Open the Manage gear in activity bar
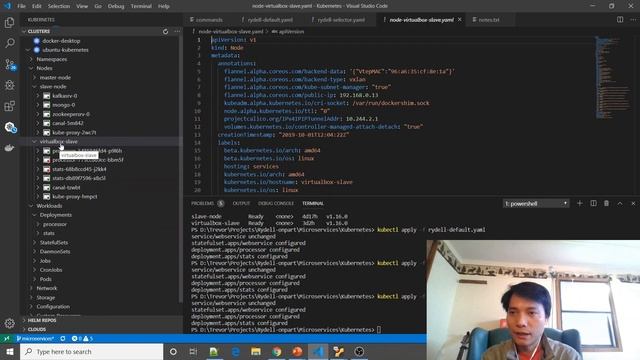640x360 pixels. (9, 323)
